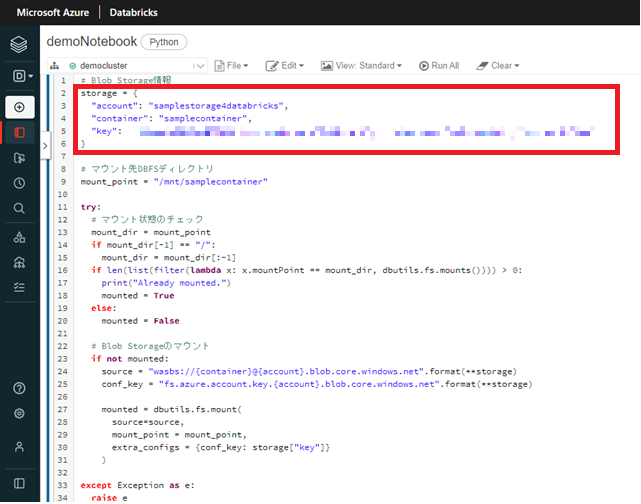This screenshot has height=504, width=641.
Task: Click the Databricks layers logo icon
Action: [x=19, y=44]
